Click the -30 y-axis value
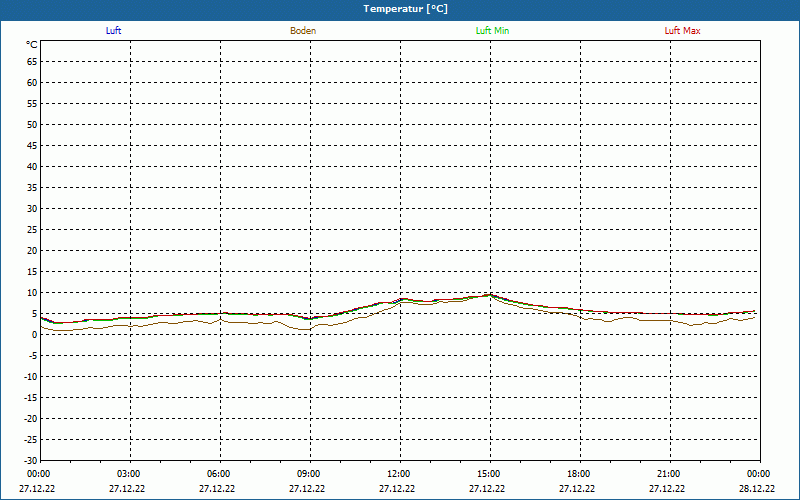The image size is (800, 500). click(x=31, y=461)
